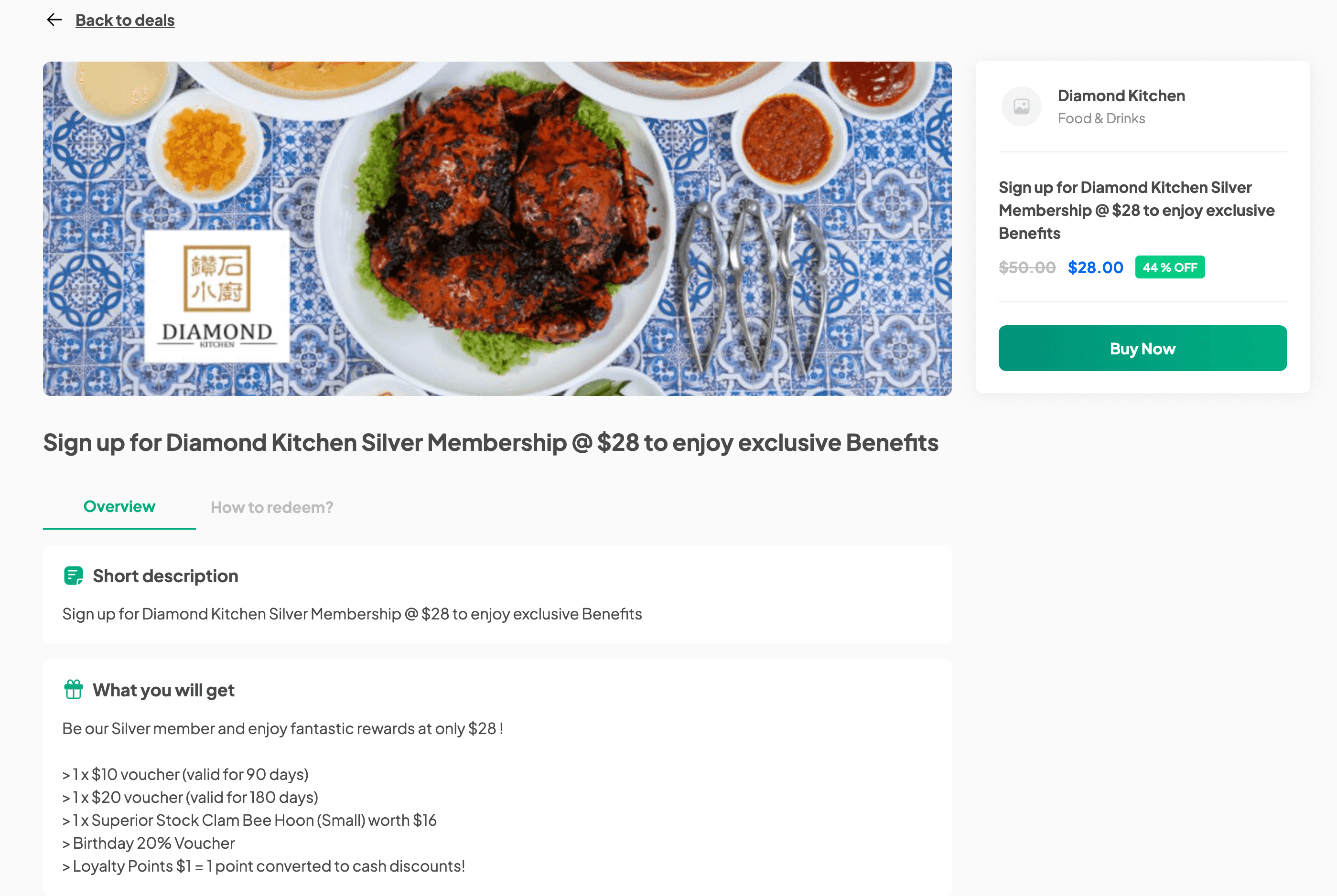Click the Short description heading
Image resolution: width=1337 pixels, height=896 pixels.
pos(165,576)
